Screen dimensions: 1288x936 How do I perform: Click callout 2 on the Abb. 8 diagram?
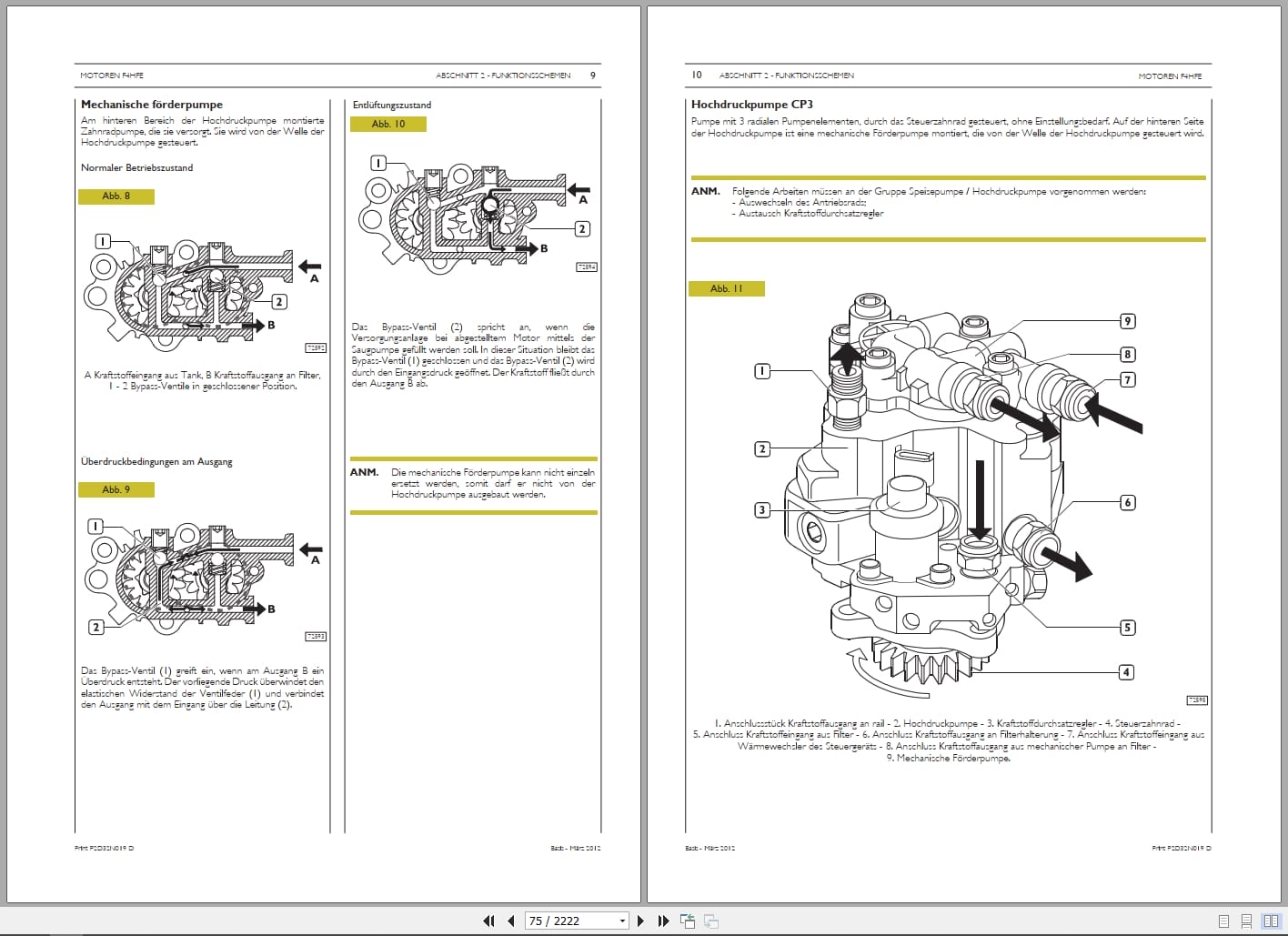278,300
